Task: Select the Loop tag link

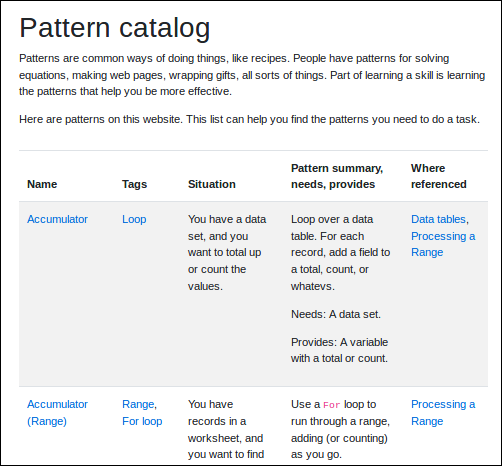Action: click(x=134, y=219)
